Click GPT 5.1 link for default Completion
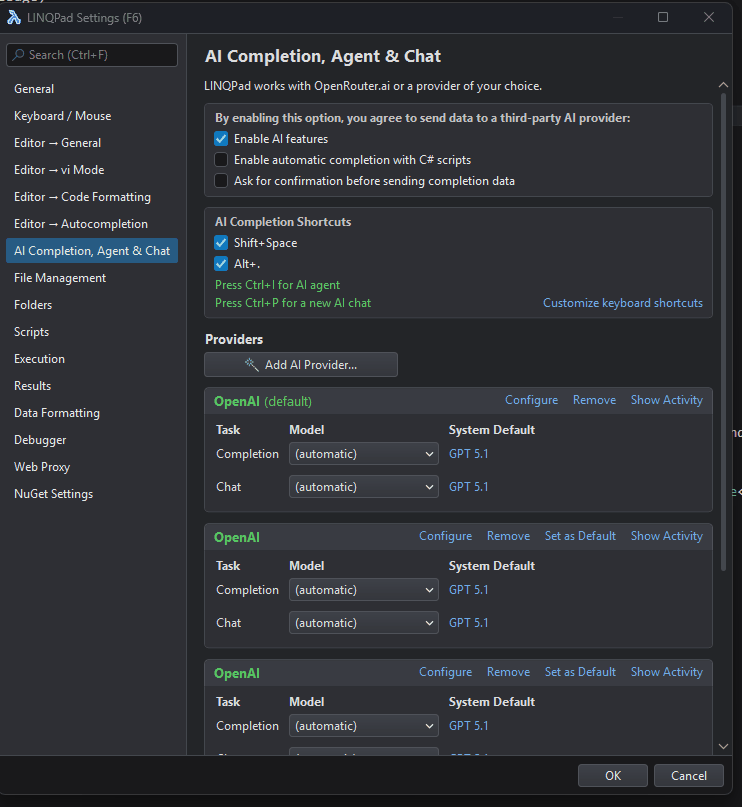Image resolution: width=742 pixels, height=807 pixels. [x=468, y=454]
